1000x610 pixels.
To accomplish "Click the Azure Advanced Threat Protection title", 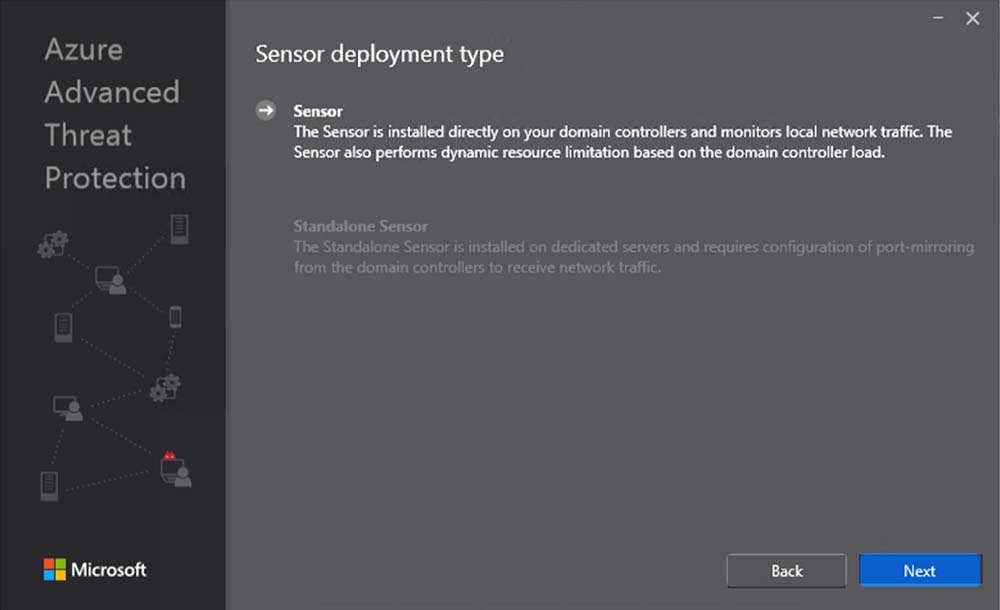I will [114, 114].
